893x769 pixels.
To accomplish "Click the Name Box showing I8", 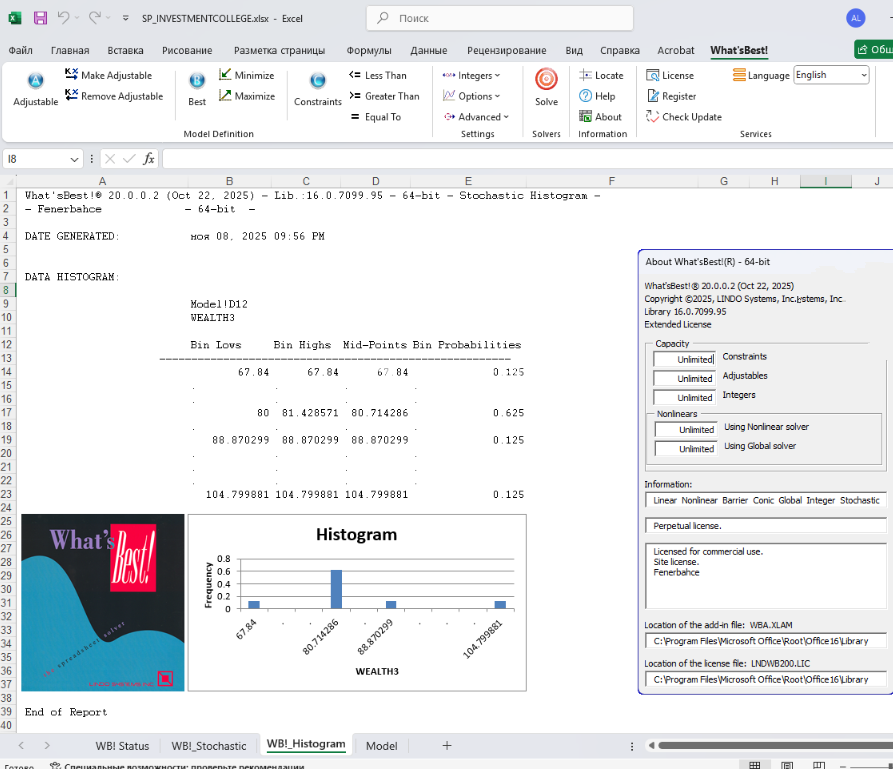I will click(37, 159).
